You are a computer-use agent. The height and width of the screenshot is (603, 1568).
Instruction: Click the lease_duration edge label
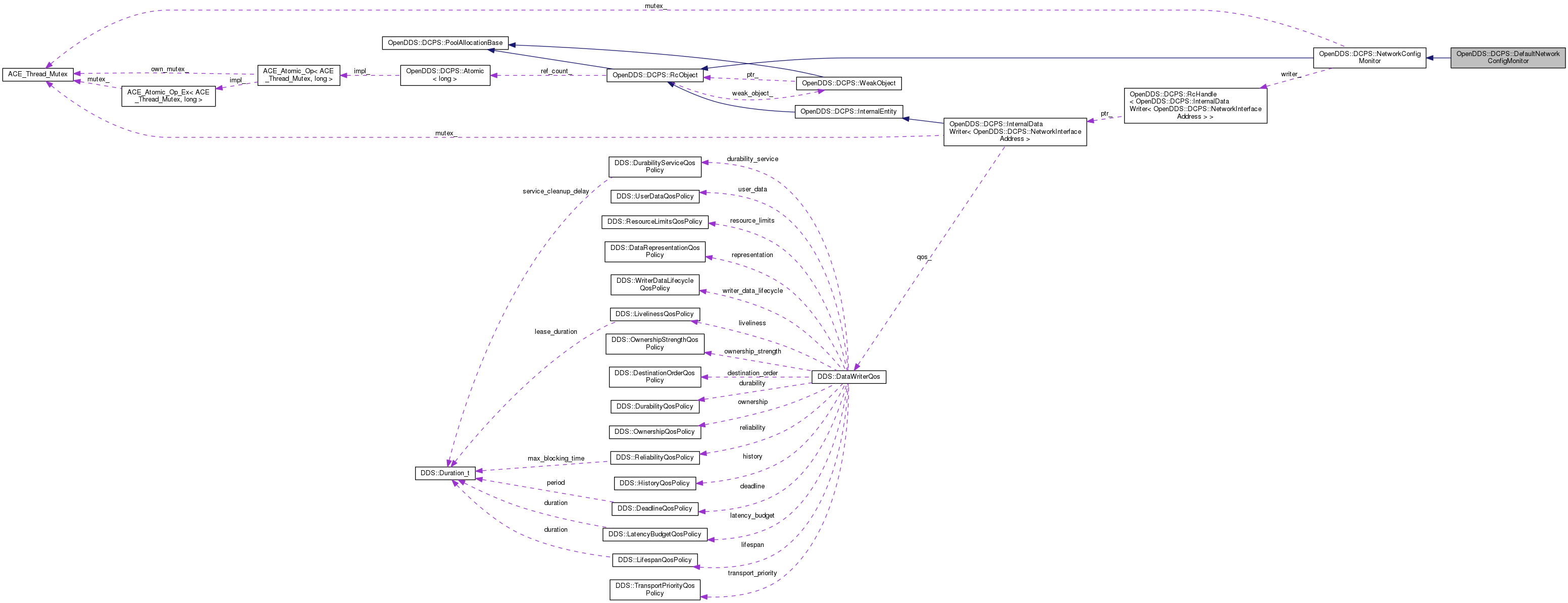tap(555, 332)
